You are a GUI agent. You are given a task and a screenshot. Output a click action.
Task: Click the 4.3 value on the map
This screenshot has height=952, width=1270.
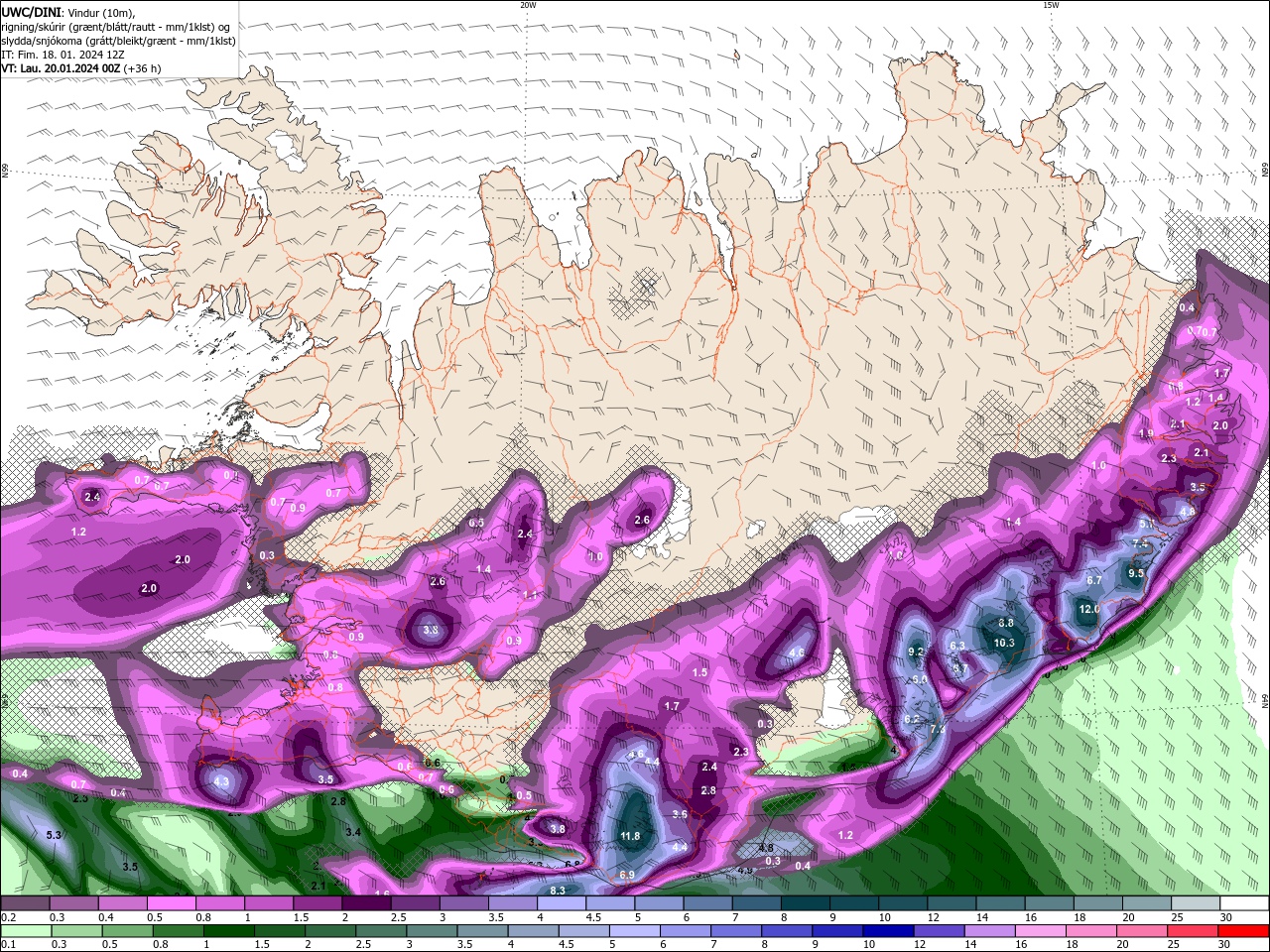221,781
